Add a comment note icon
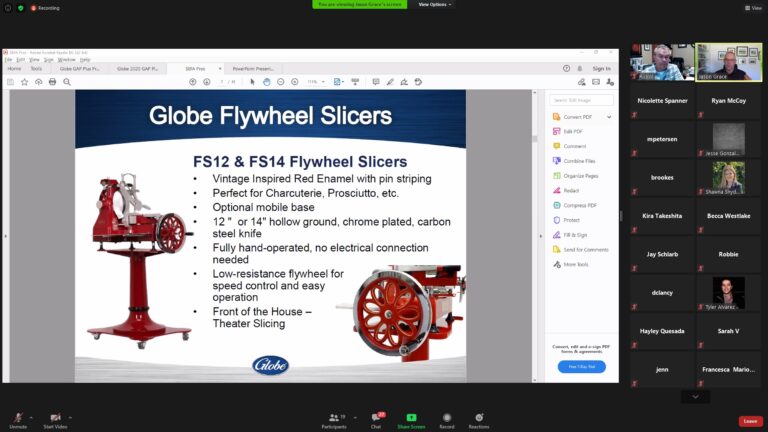 pyautogui.click(x=376, y=82)
